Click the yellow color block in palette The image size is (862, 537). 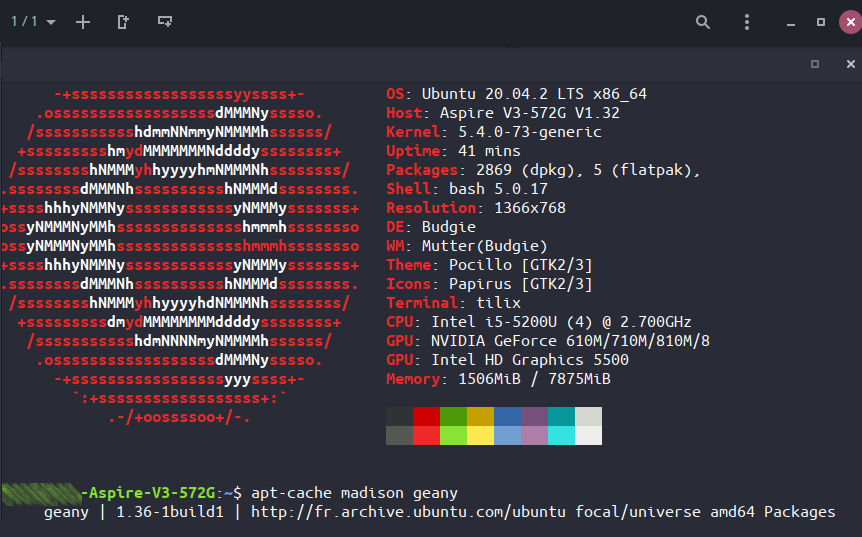pyautogui.click(x=480, y=417)
